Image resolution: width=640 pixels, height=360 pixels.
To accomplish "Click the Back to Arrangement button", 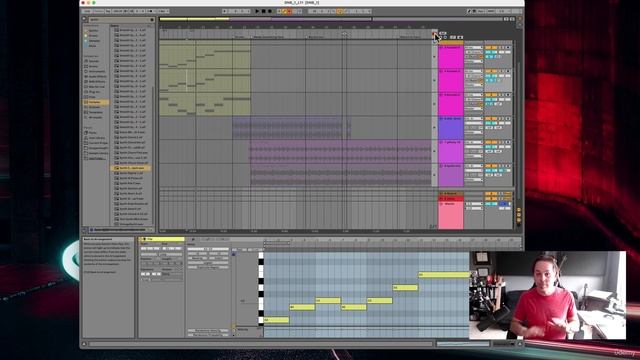I will click(x=434, y=34).
